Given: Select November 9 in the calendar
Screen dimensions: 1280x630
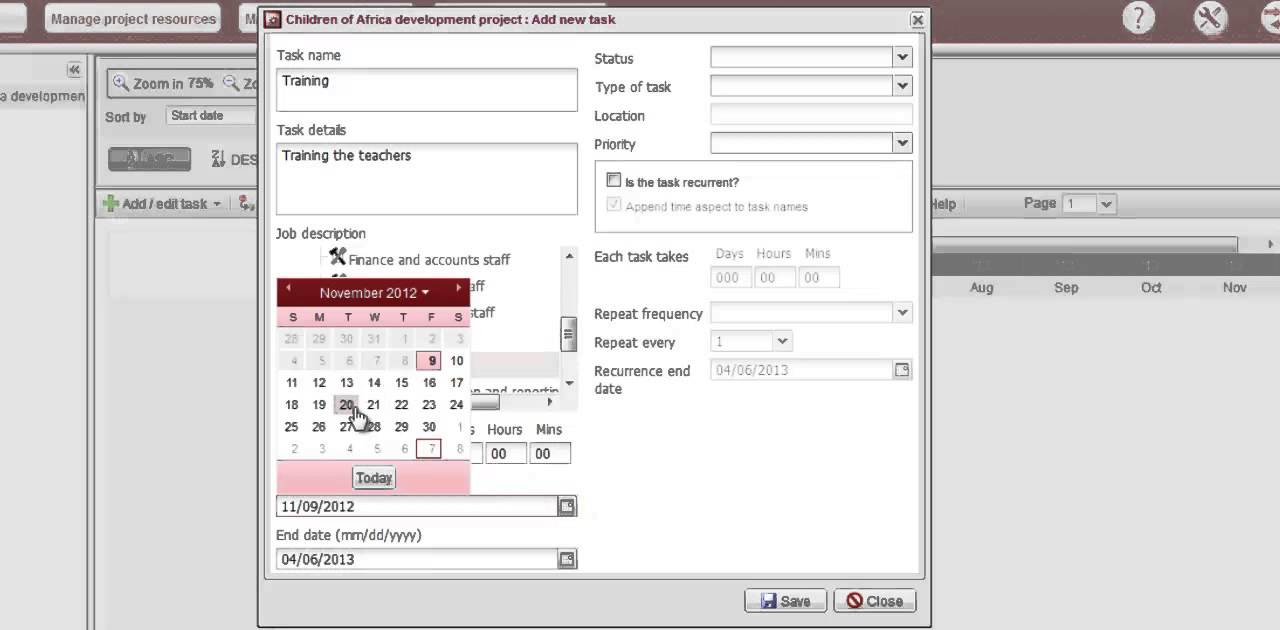Looking at the screenshot, I should 430,361.
